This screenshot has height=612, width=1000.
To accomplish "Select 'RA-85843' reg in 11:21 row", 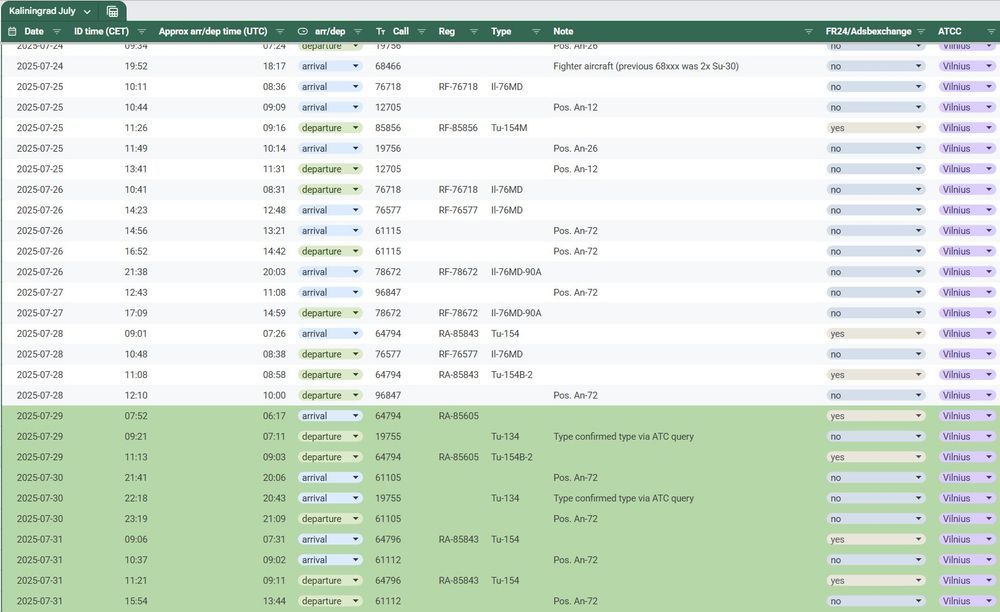I will [459, 581].
